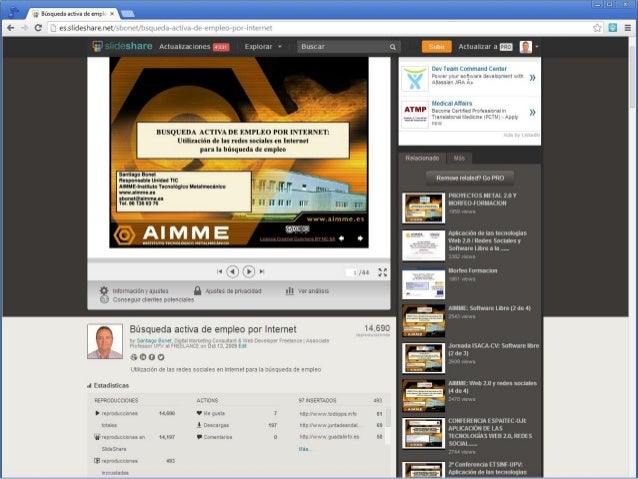Click Dev Team Command Center ad title
This screenshot has height=479, width=638.
pyautogui.click(x=469, y=69)
